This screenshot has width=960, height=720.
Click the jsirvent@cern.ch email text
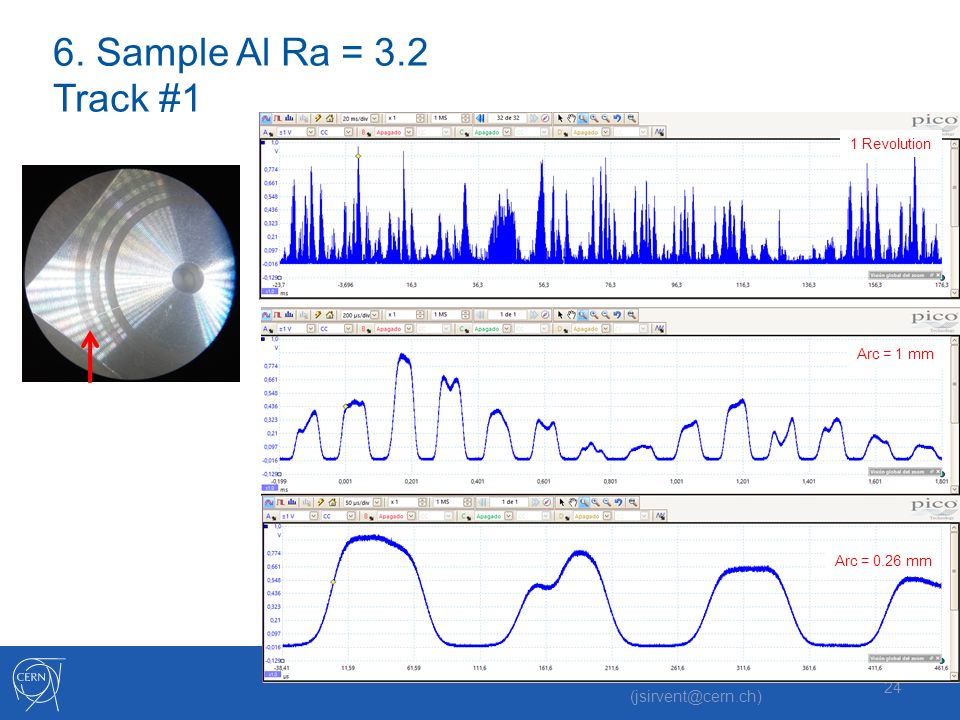coord(696,696)
